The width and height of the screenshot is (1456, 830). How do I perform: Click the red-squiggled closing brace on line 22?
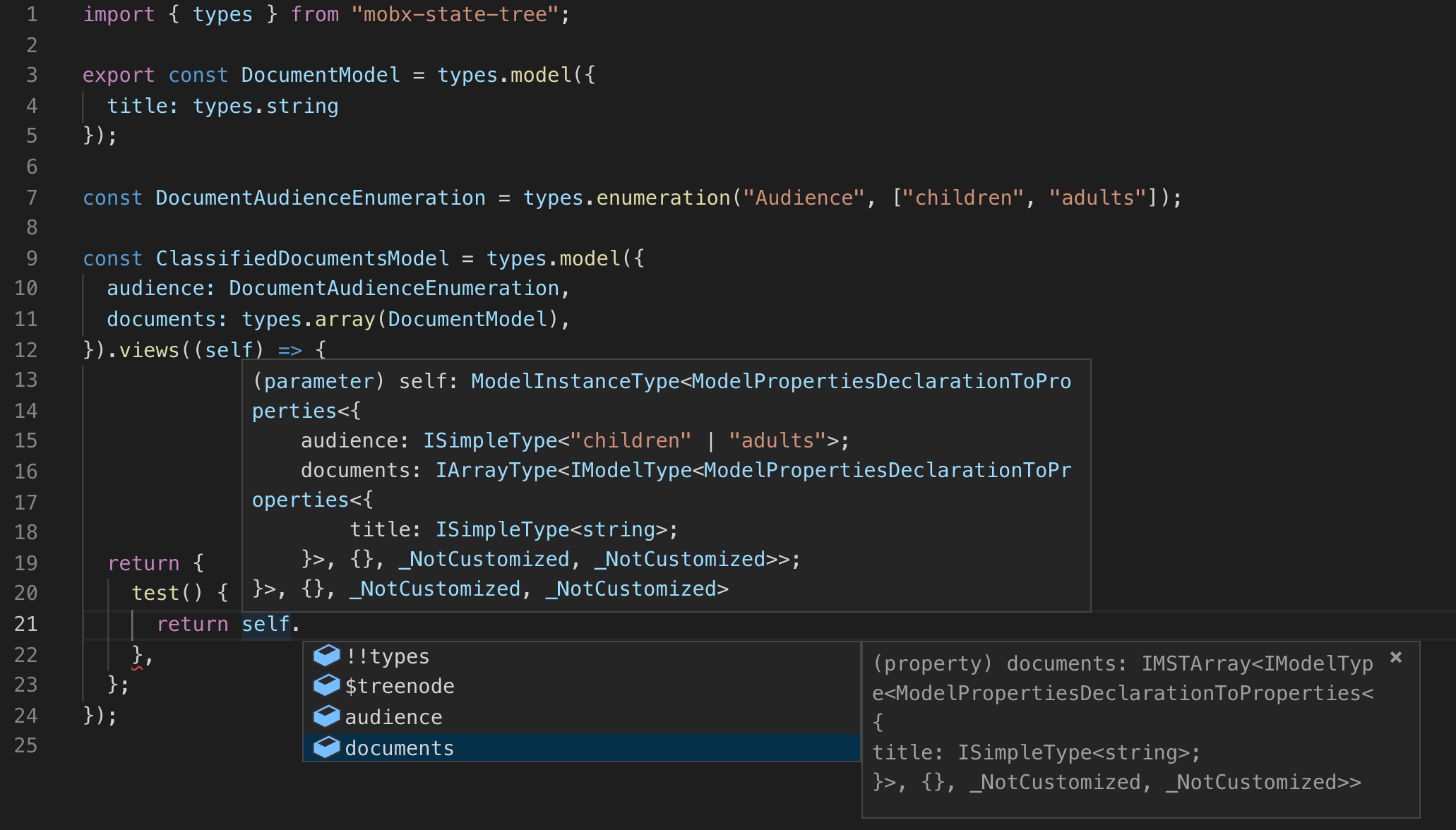tap(137, 655)
